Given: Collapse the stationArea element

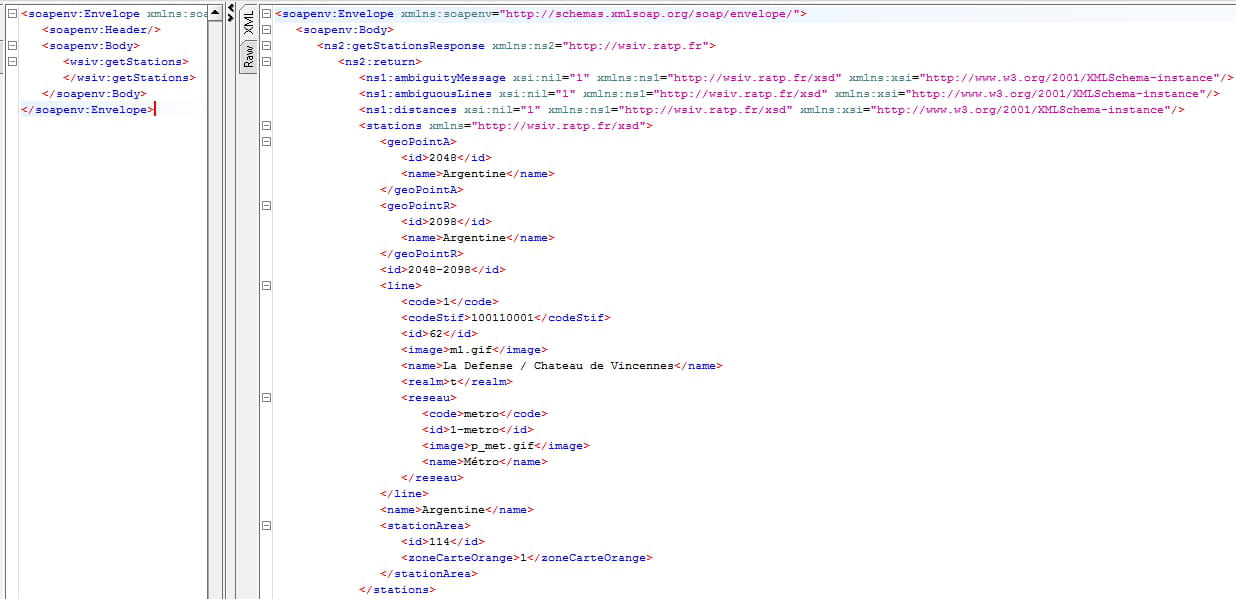Looking at the screenshot, I should (266, 526).
